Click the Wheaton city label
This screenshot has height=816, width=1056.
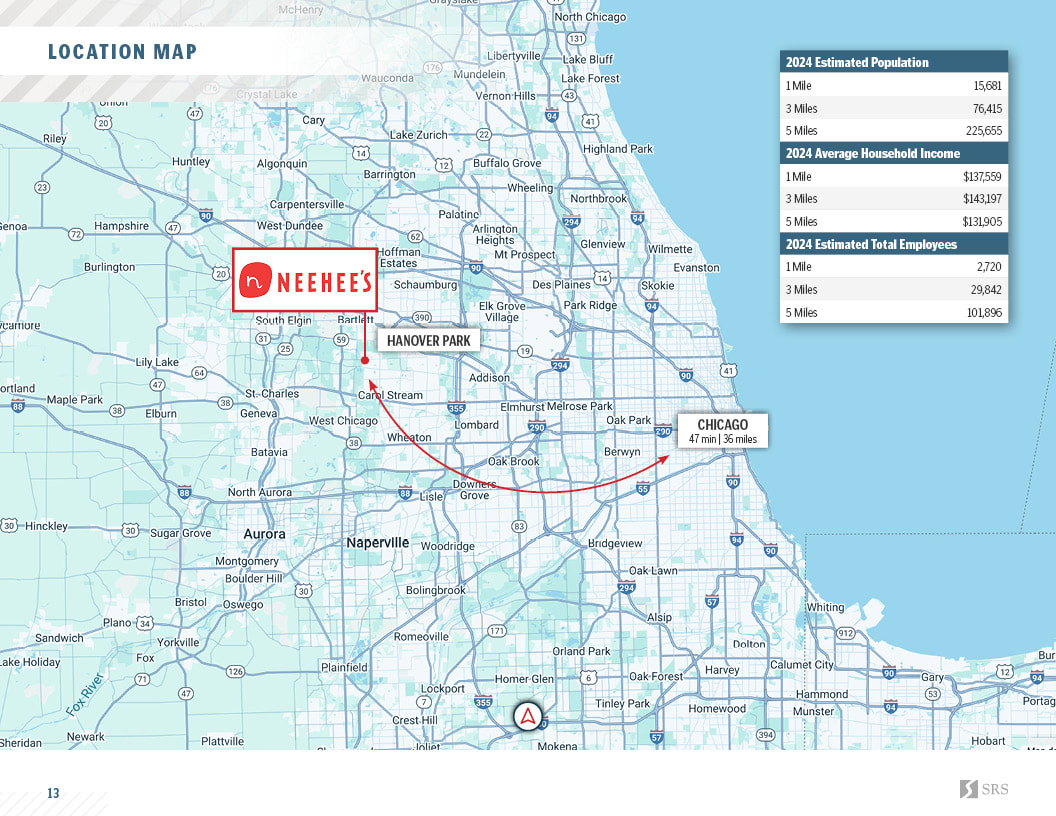point(409,438)
